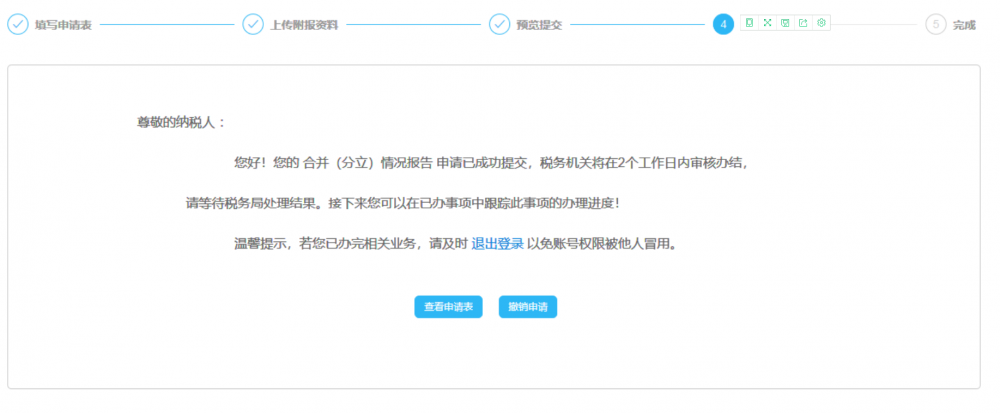
Task: Click the checkmark circle for 预览提交
Action: point(499,24)
